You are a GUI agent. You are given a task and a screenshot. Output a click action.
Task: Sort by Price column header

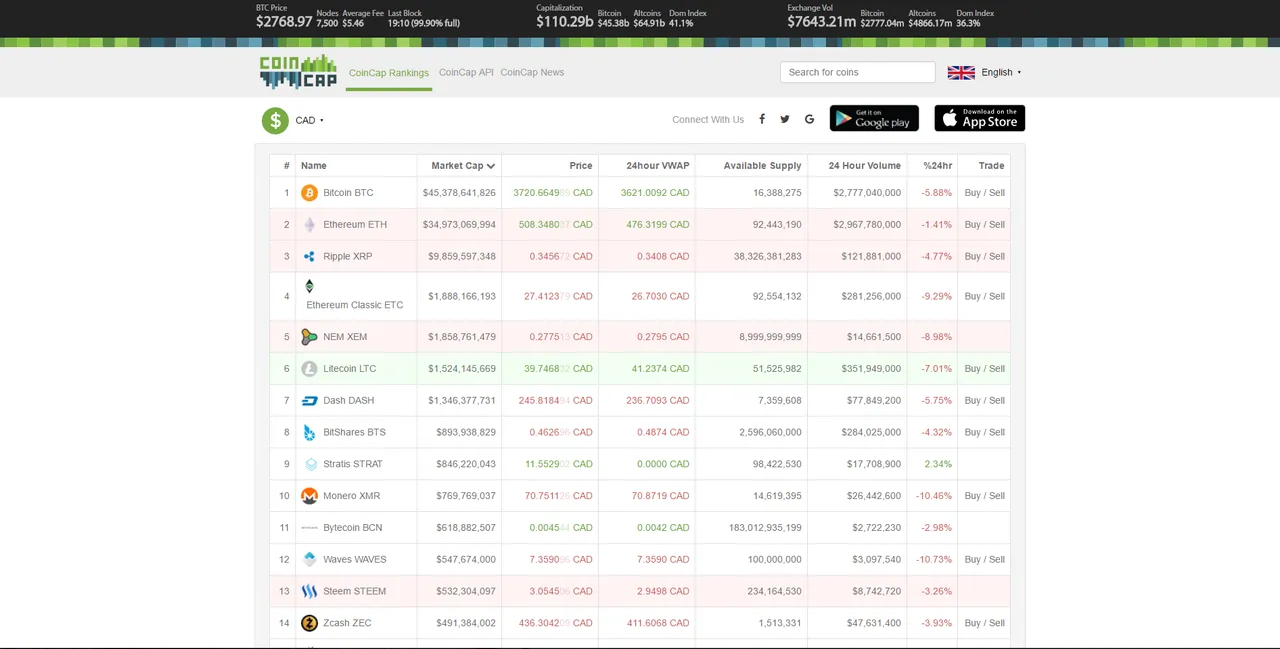pyautogui.click(x=581, y=166)
